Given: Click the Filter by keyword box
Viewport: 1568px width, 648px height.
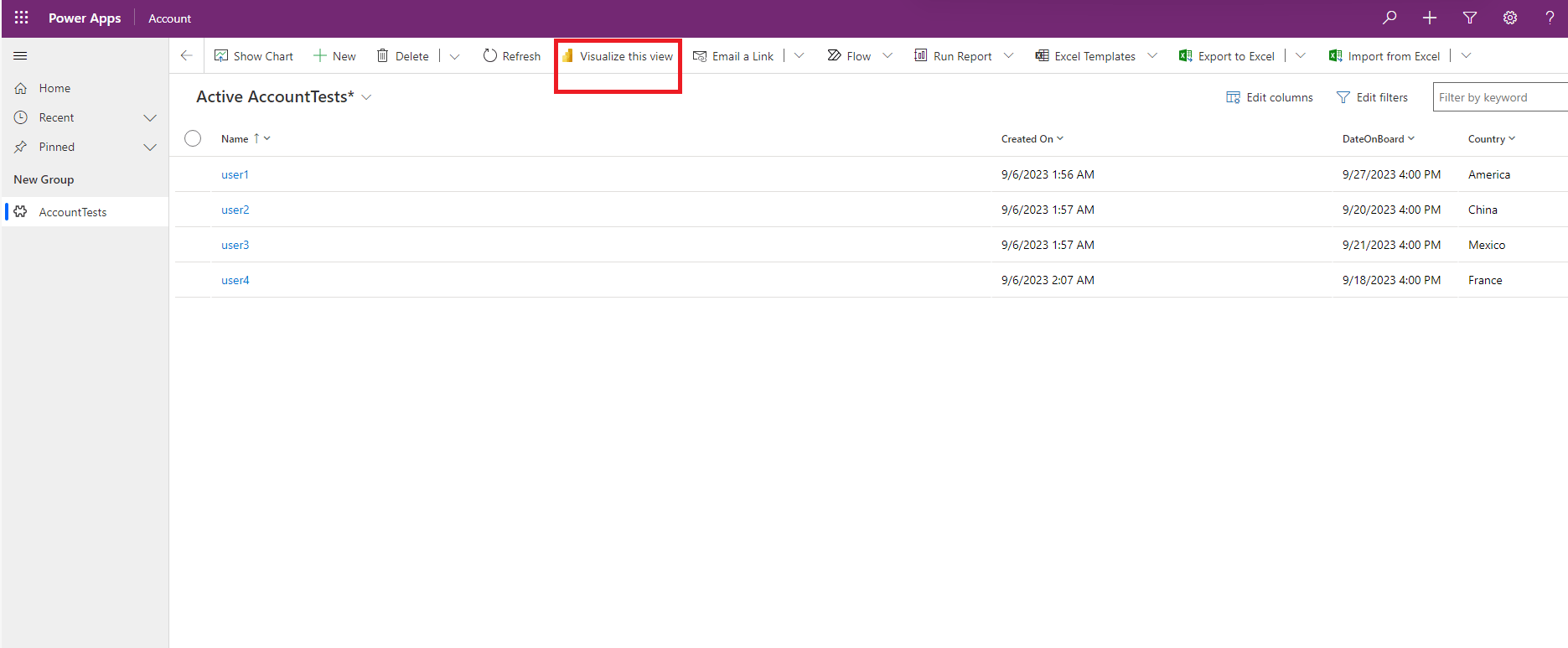Looking at the screenshot, I should 1500,97.
